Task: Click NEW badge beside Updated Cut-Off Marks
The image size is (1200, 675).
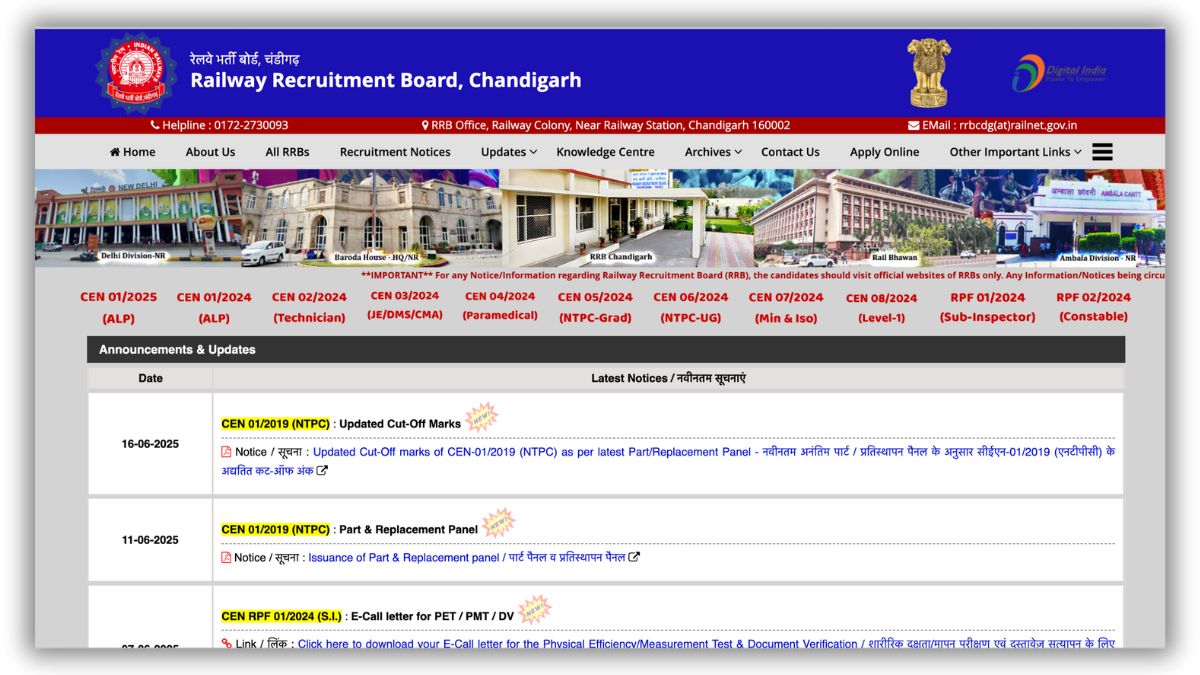Action: [x=482, y=418]
